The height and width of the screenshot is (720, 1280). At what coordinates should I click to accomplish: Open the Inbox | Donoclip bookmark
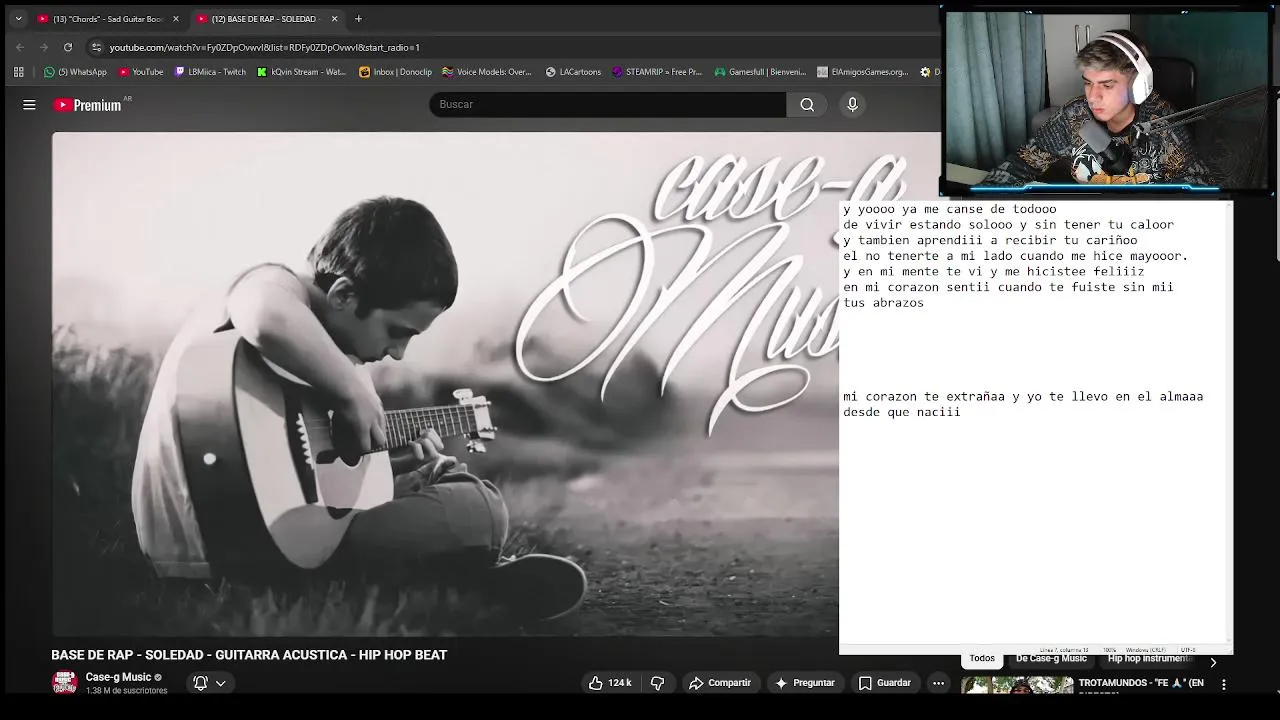pos(395,72)
